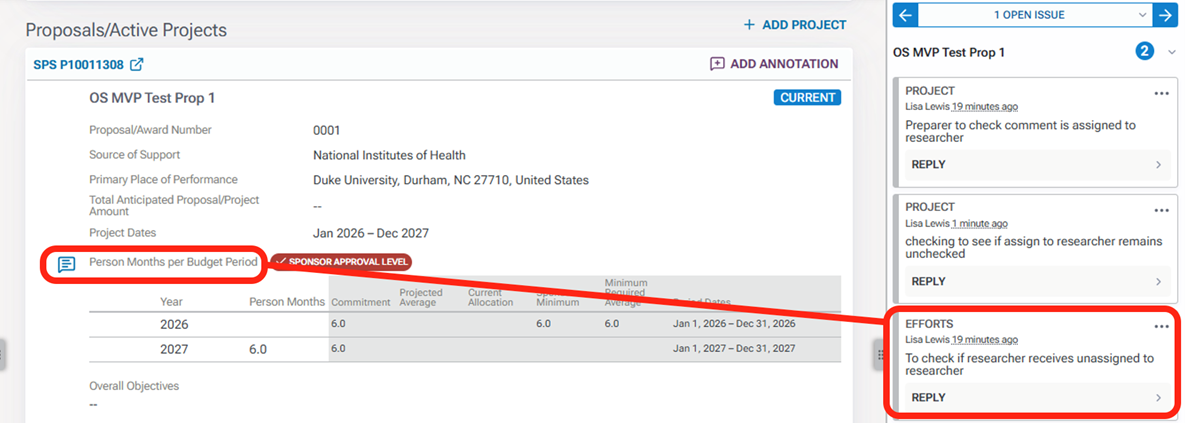The height and width of the screenshot is (423, 1185).
Task: Open more options on second PROJECT comment
Action: (x=1161, y=210)
